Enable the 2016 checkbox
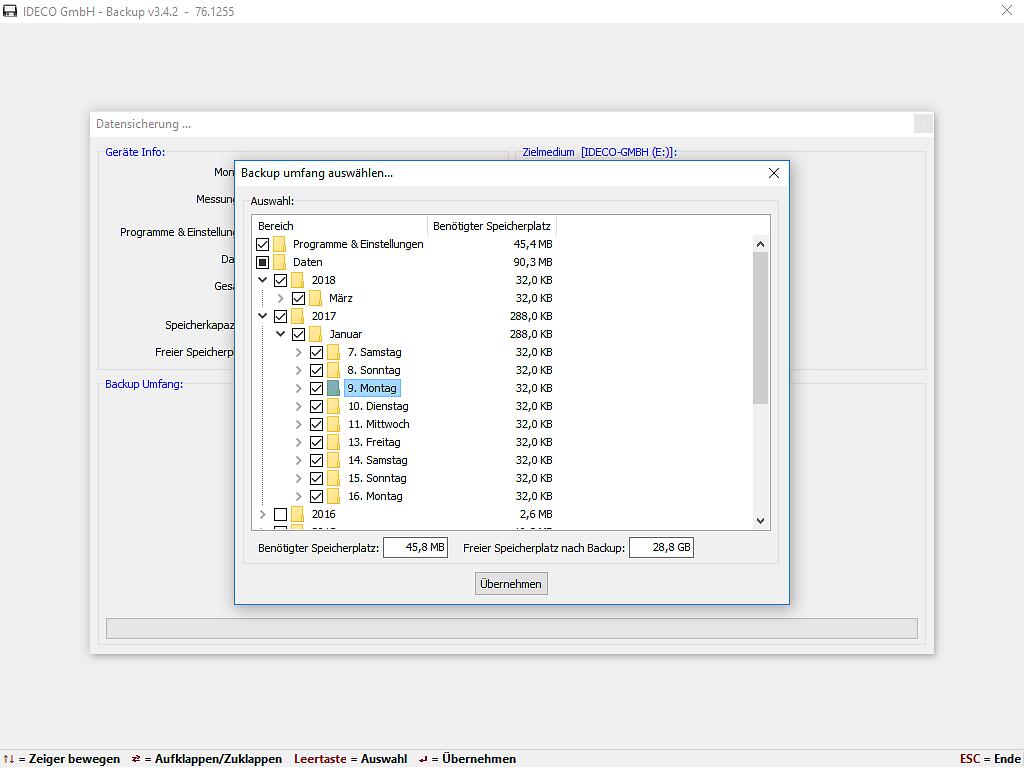Screen dimensions: 1024x768 (x=281, y=514)
